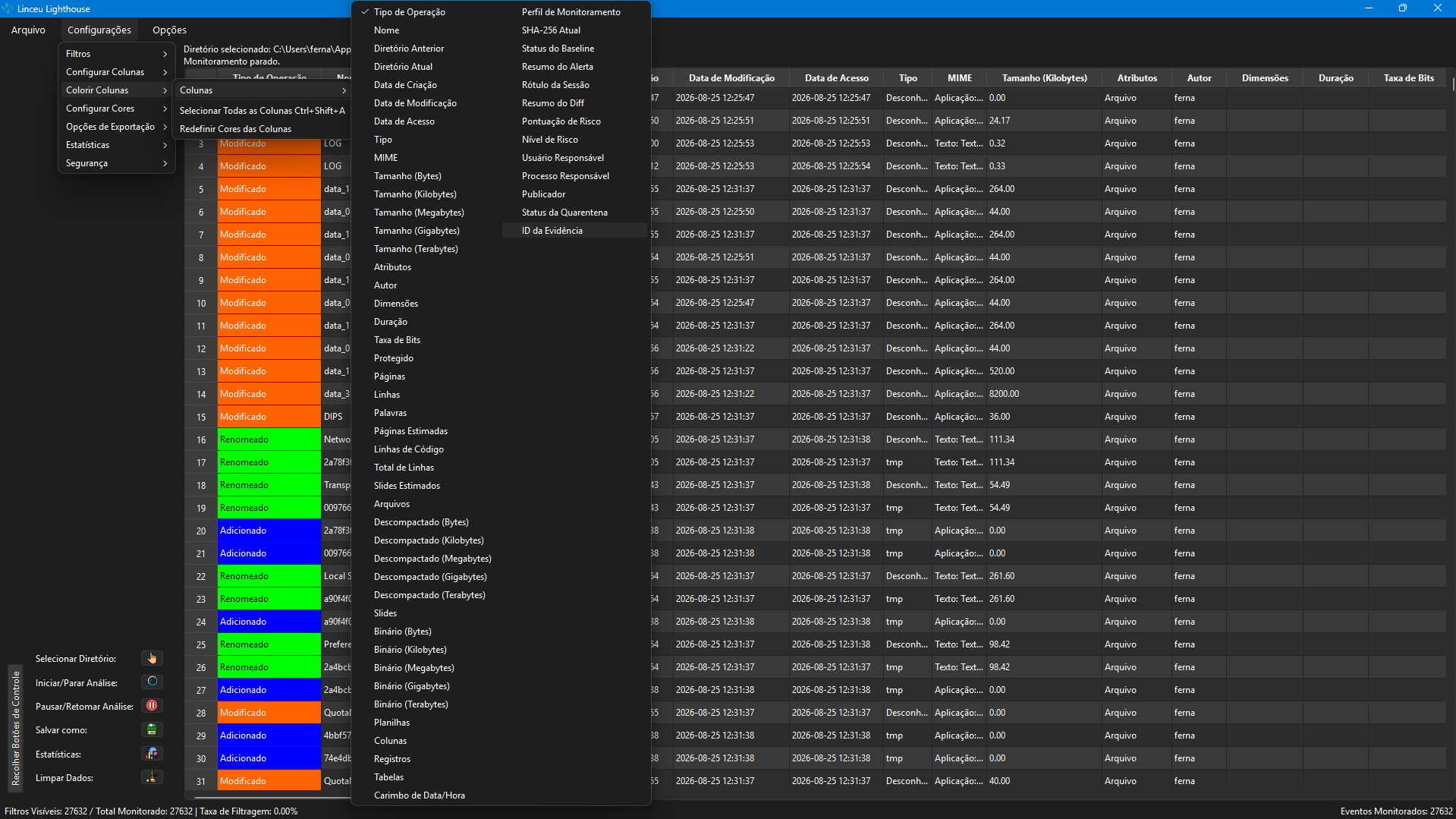Screen dimensions: 1456x819
Task: Sort by the Data de Modificação column header
Action: click(x=731, y=78)
